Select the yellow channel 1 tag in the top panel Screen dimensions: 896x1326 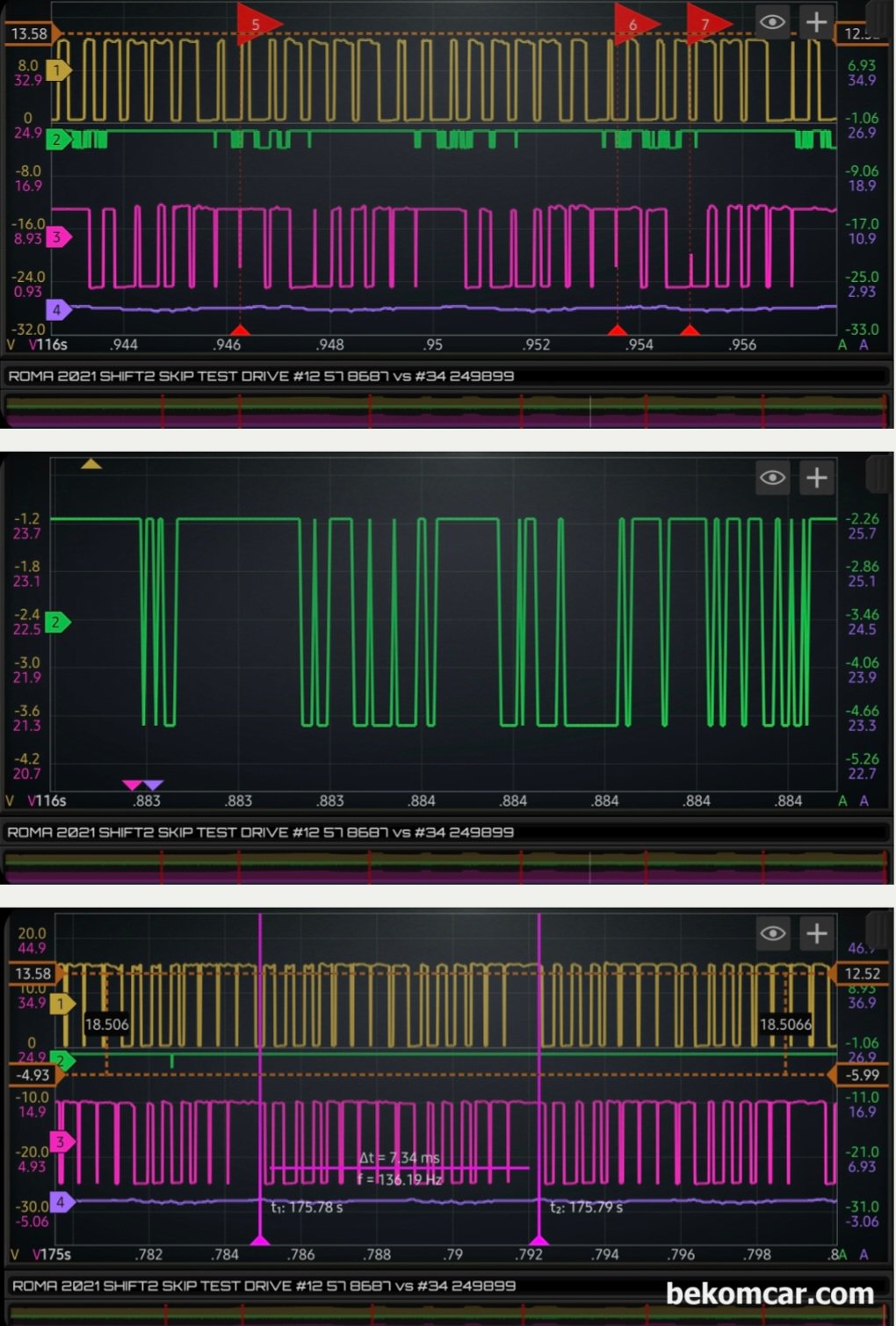click(x=58, y=70)
